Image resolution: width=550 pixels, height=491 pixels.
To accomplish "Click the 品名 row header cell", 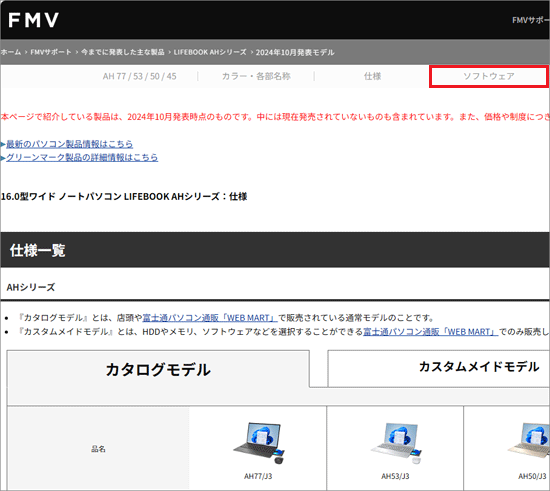I will coord(98,449).
